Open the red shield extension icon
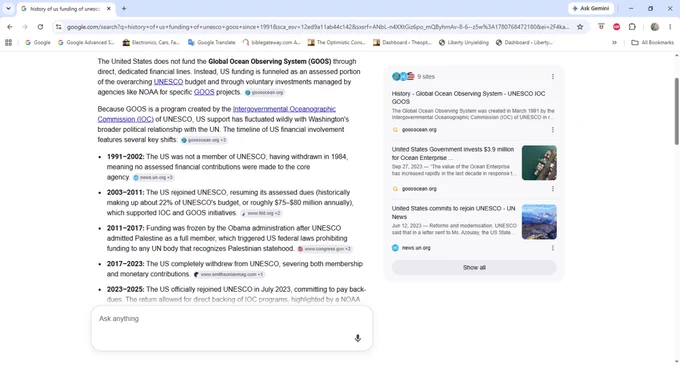 601,27
